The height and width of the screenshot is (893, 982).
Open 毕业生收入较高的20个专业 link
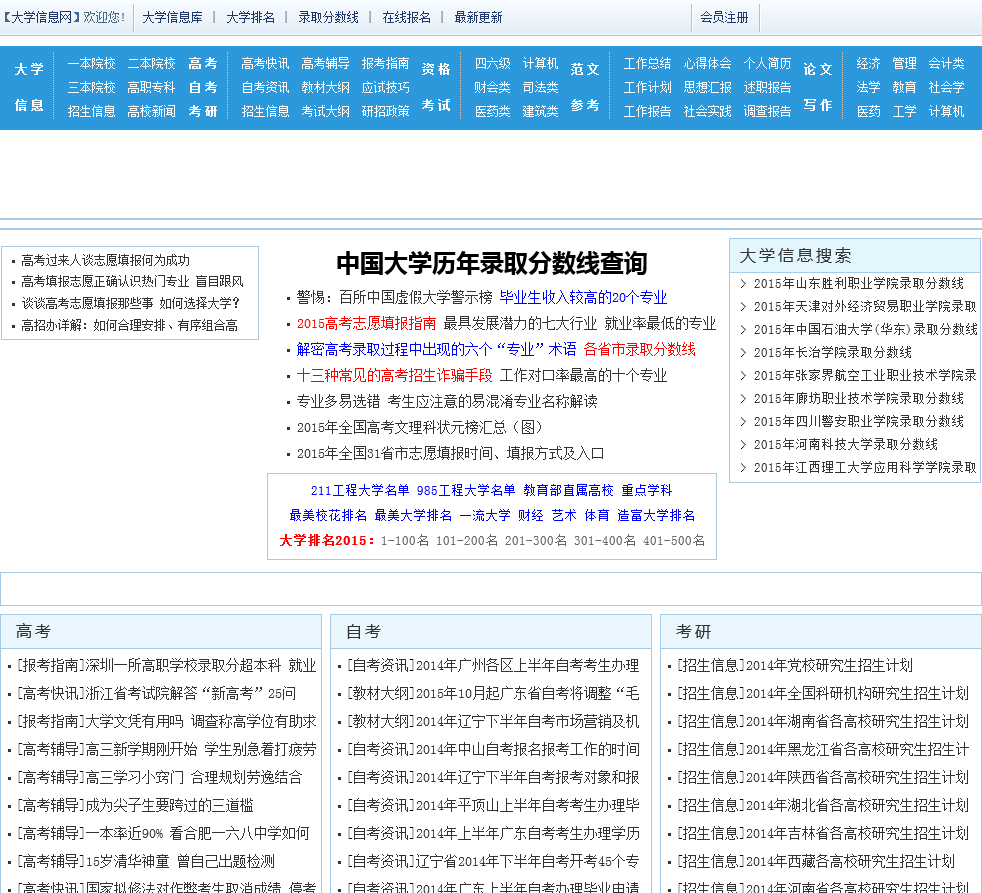tap(583, 297)
